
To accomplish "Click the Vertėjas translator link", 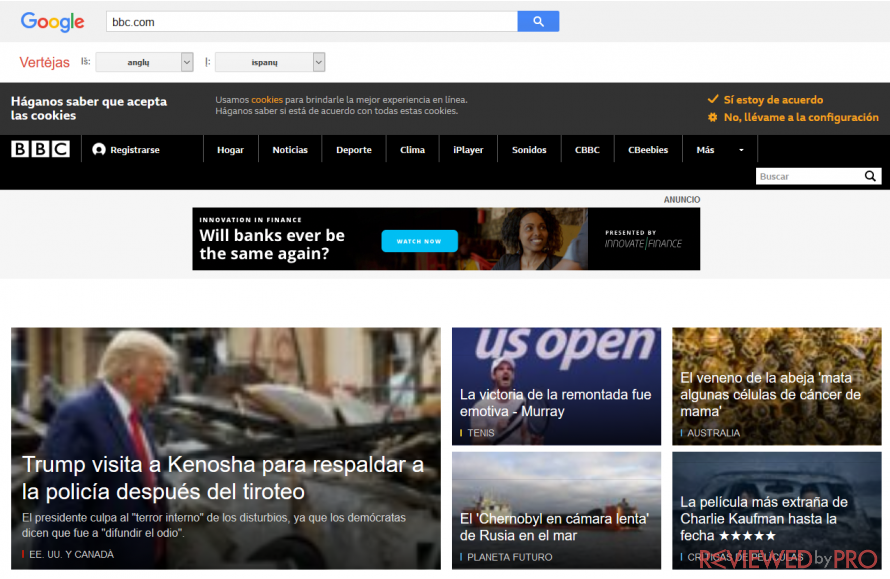I will (44, 62).
